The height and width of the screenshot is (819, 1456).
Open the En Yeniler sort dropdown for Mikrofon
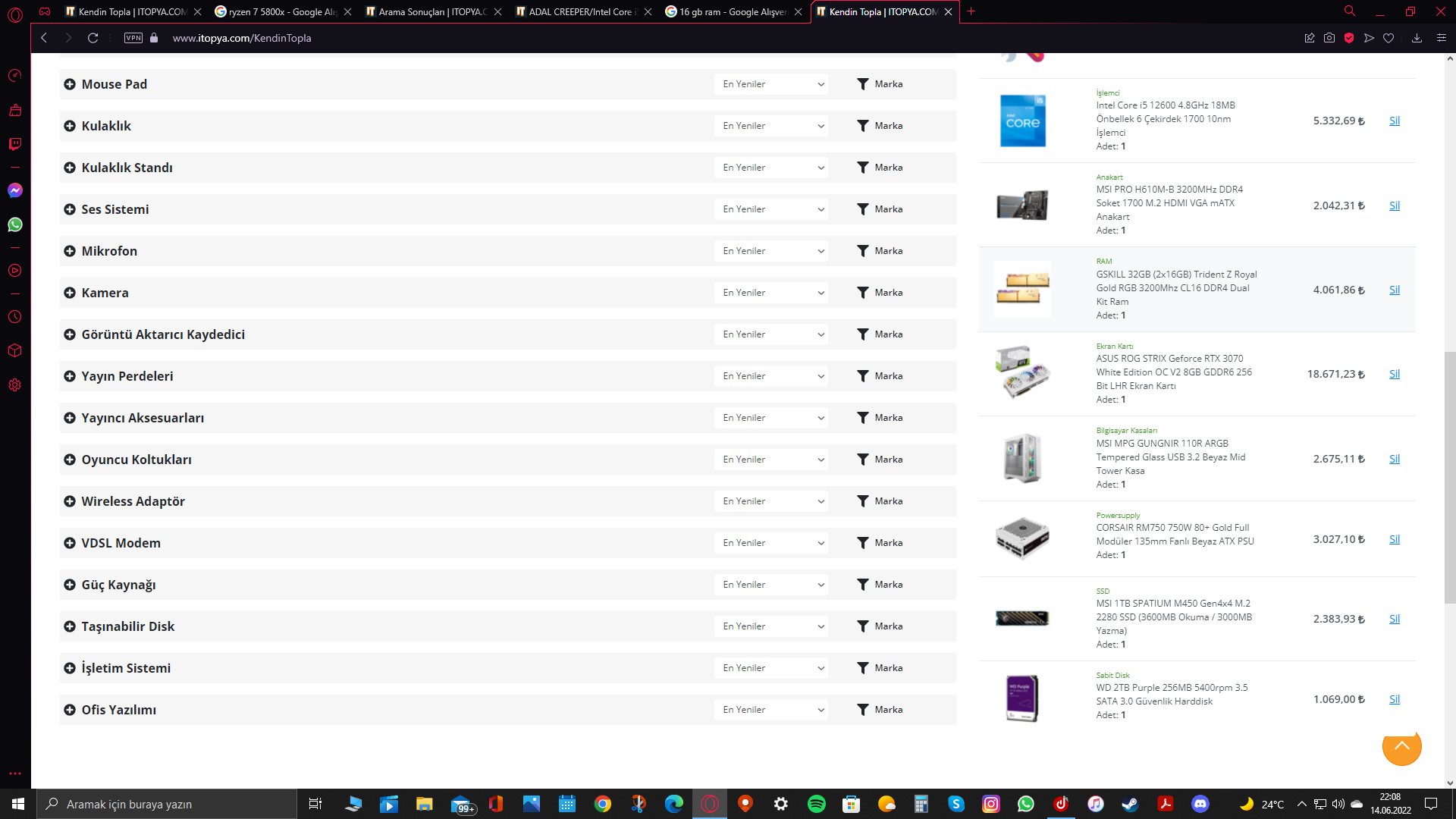pyautogui.click(x=772, y=251)
